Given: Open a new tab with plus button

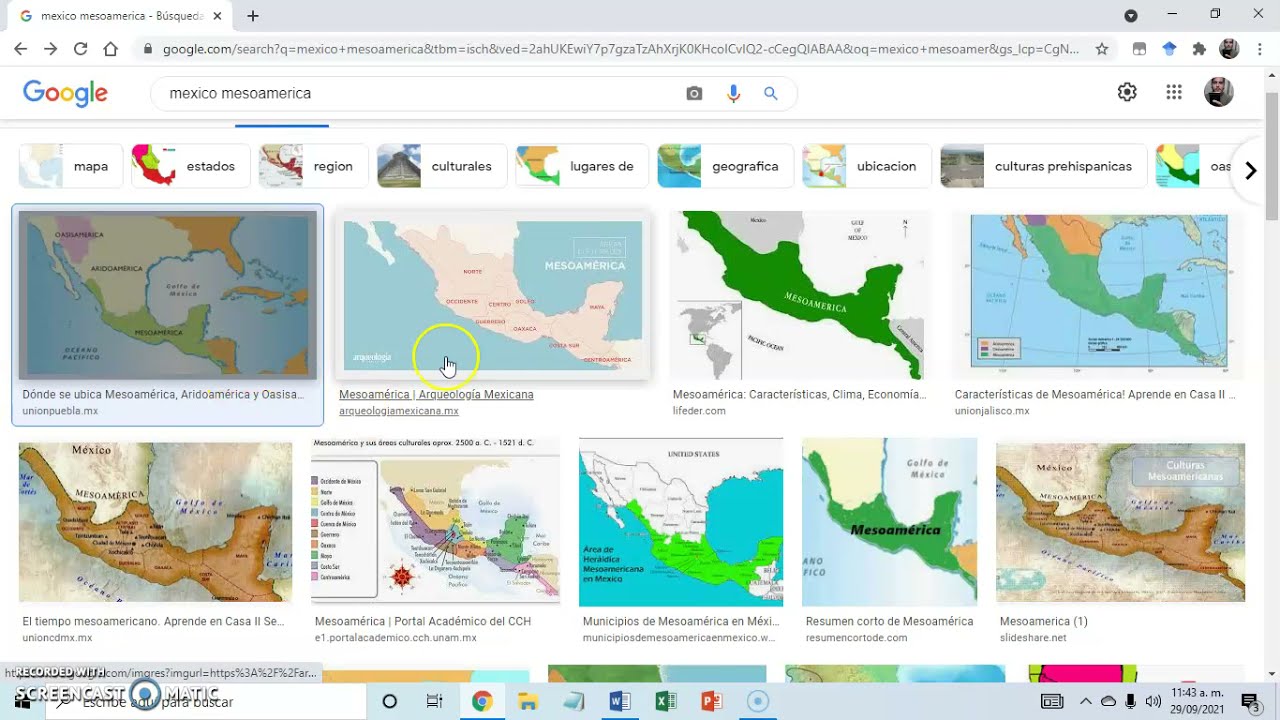Looking at the screenshot, I should pyautogui.click(x=253, y=16).
